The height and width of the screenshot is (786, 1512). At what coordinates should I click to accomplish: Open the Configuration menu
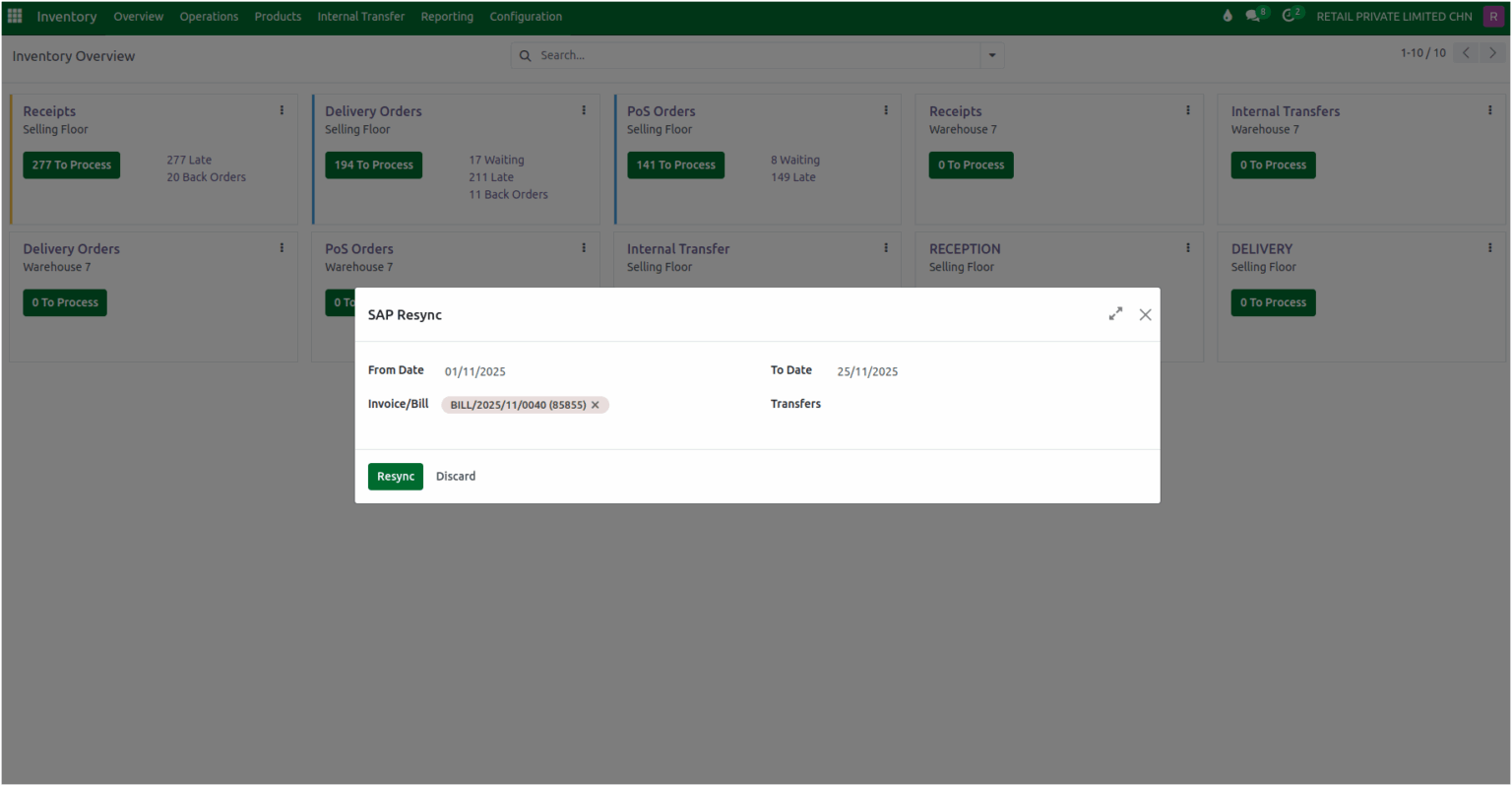click(x=526, y=17)
